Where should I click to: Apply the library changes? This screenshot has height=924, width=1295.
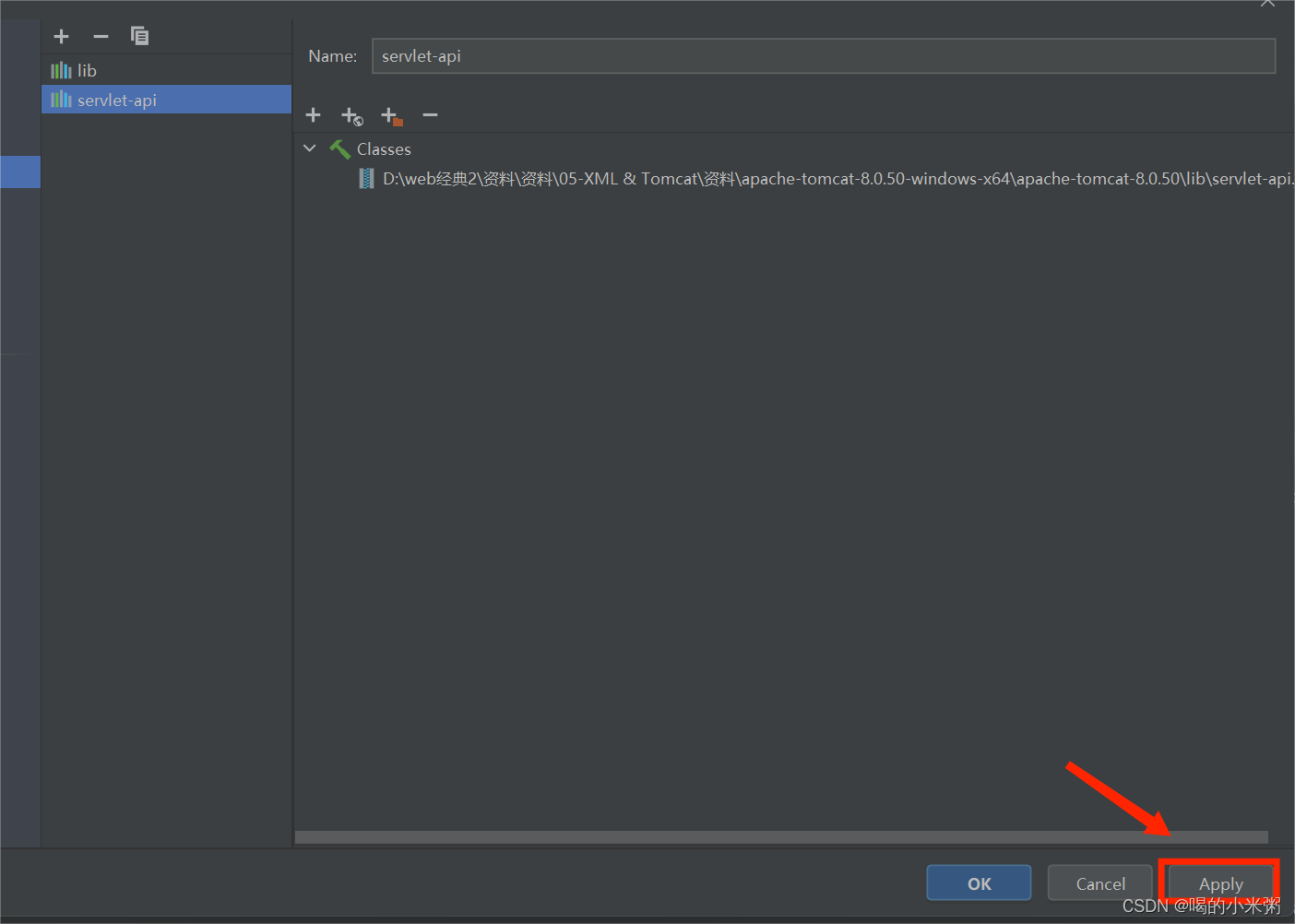click(x=1220, y=883)
